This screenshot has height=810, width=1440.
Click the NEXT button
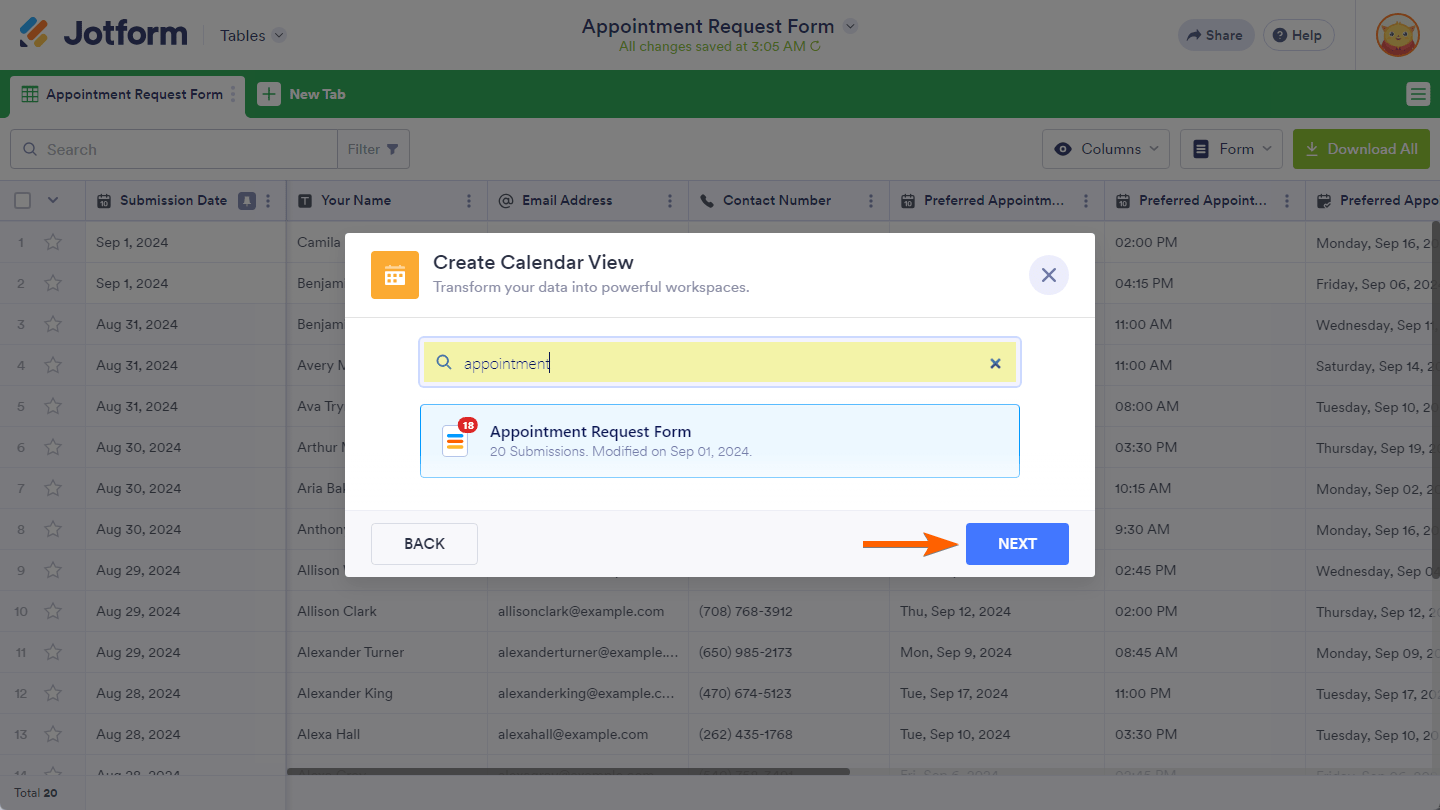[1017, 544]
